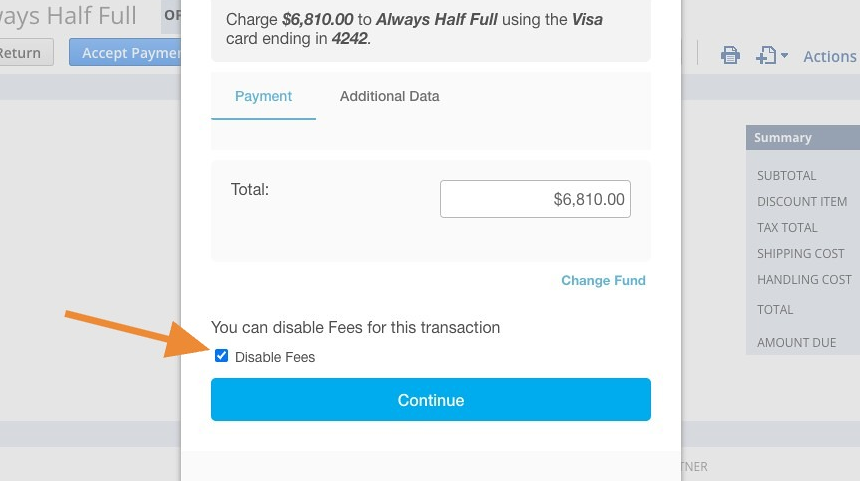The height and width of the screenshot is (481, 860).
Task: Click the DISCOUNT ITEM summary row
Action: (803, 201)
